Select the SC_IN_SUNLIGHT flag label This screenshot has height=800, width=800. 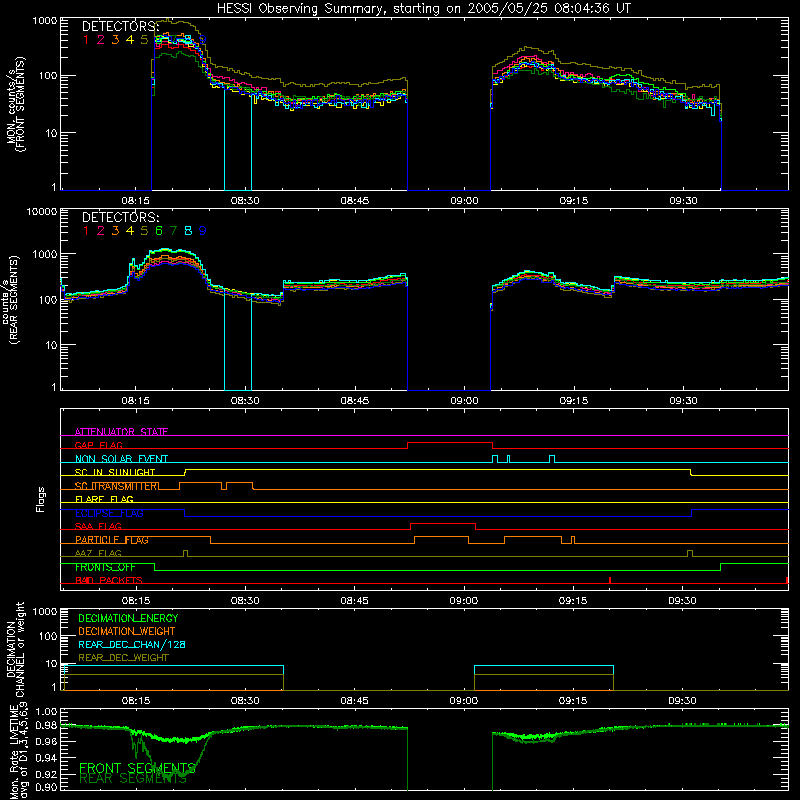[x=115, y=472]
